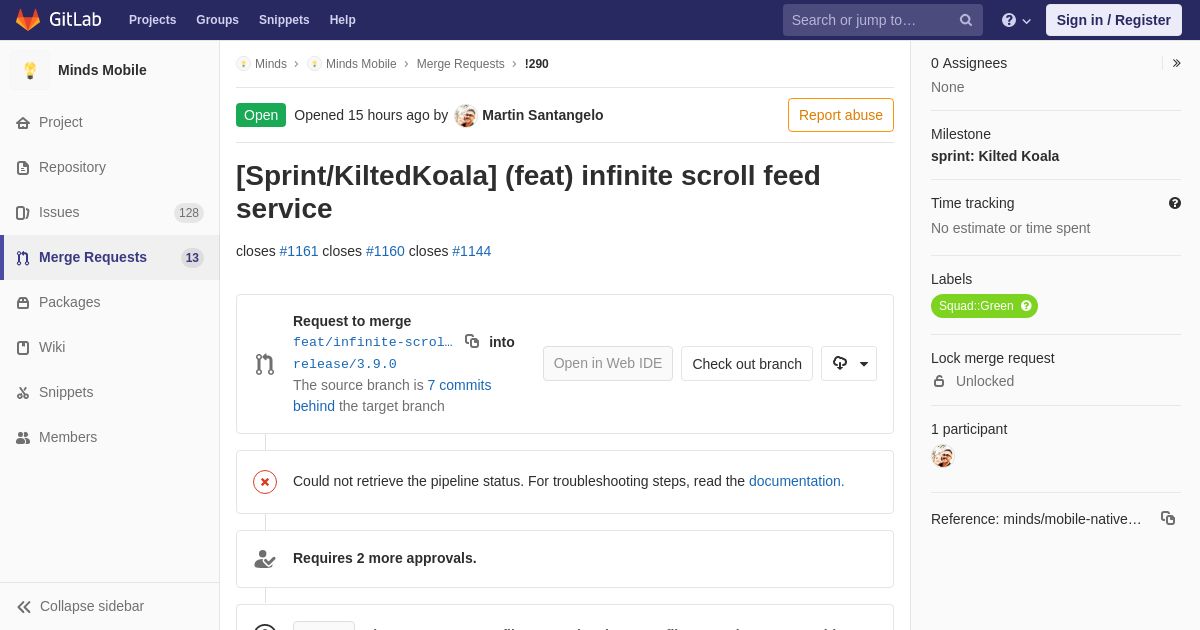1200x630 pixels.
Task: Collapse the right sidebar with chevrons
Action: tap(1176, 63)
